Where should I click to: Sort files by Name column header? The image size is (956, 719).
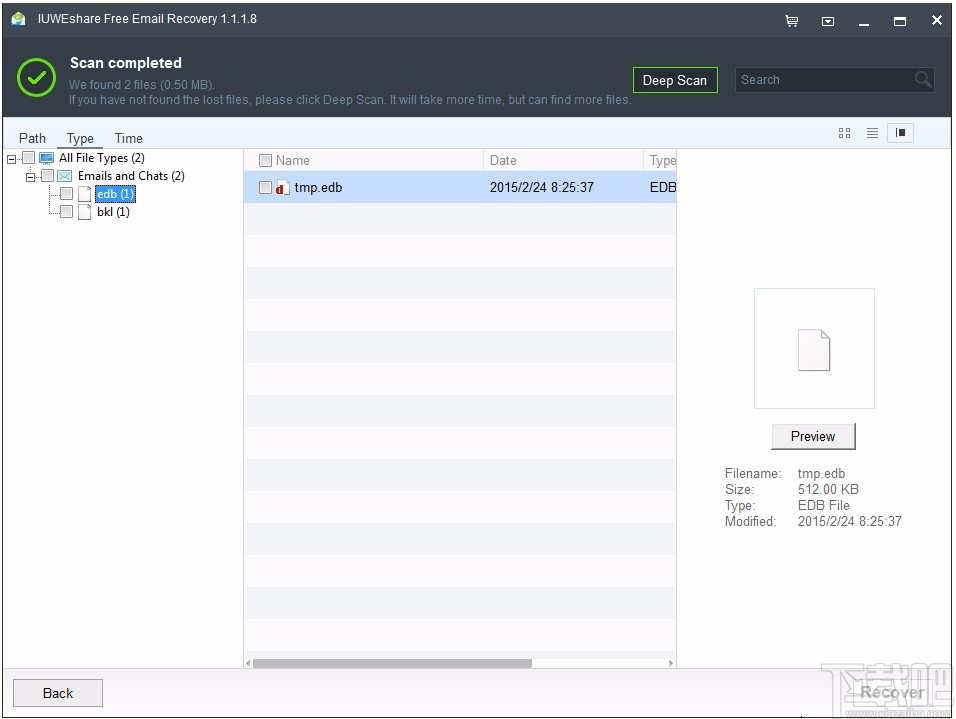293,160
